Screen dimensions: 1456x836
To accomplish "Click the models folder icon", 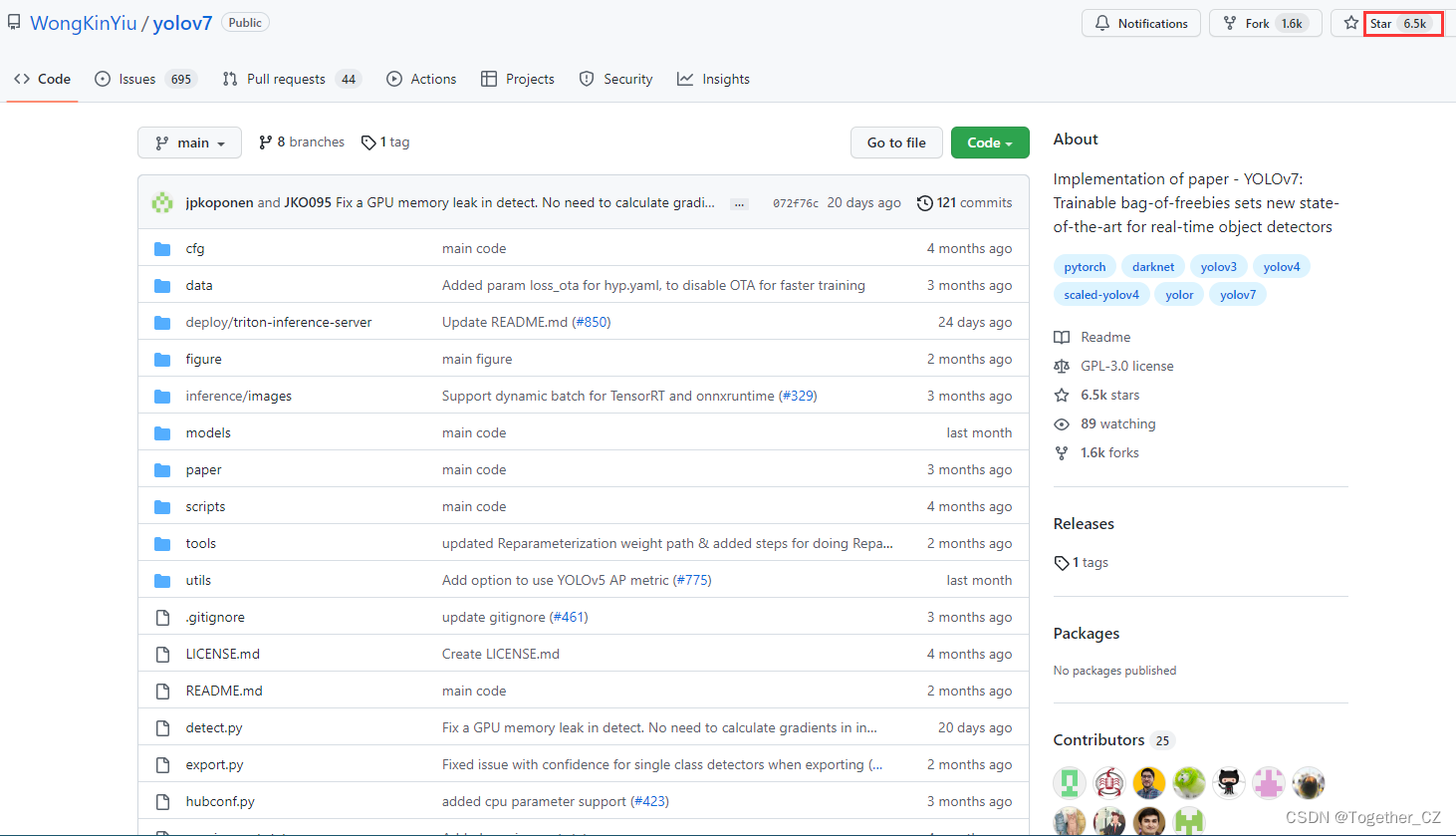I will coord(162,432).
